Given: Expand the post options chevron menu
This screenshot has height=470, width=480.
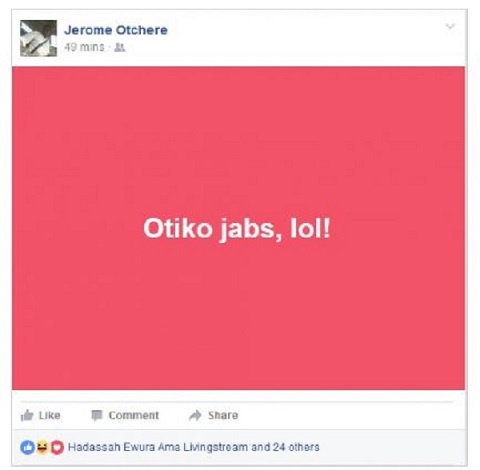Looking at the screenshot, I should [450, 26].
